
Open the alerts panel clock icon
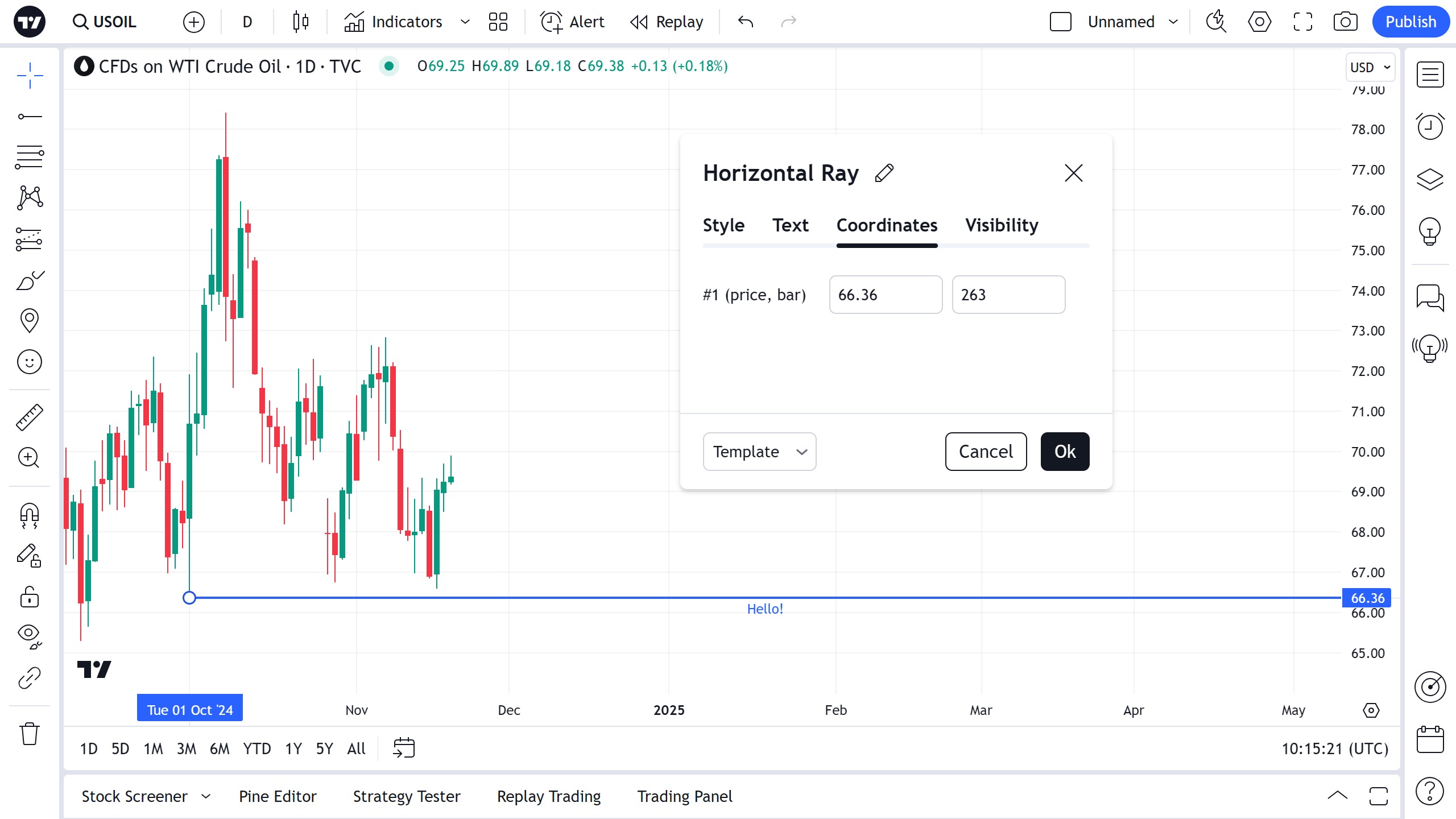point(1429,126)
